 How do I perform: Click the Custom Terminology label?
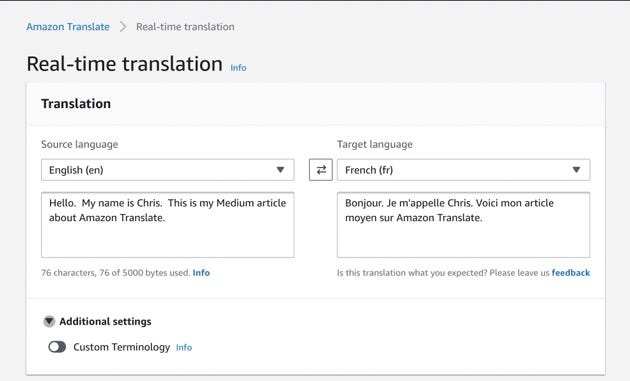click(122, 347)
